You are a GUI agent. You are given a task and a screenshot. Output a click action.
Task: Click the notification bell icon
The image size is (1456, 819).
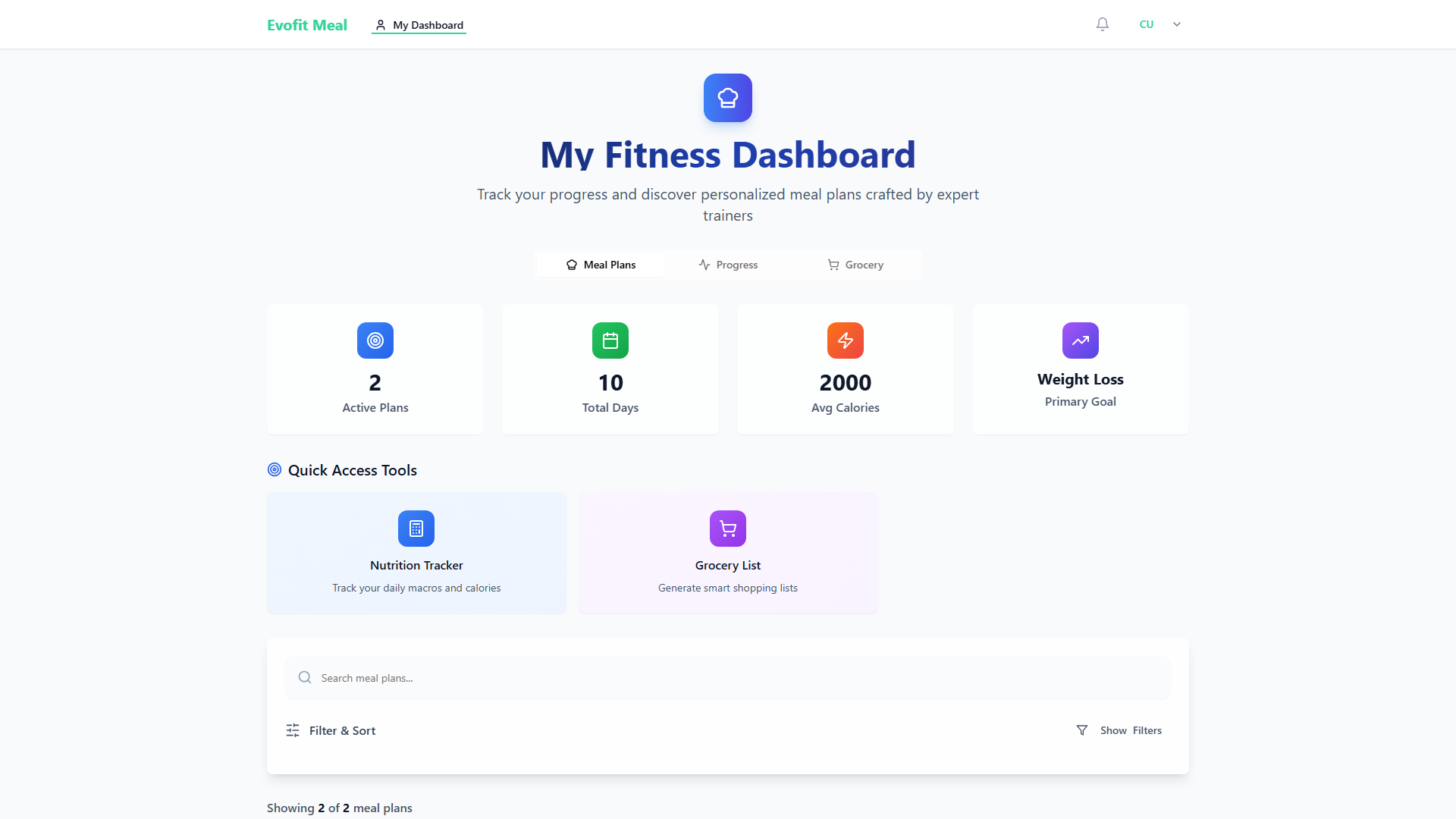(1103, 24)
